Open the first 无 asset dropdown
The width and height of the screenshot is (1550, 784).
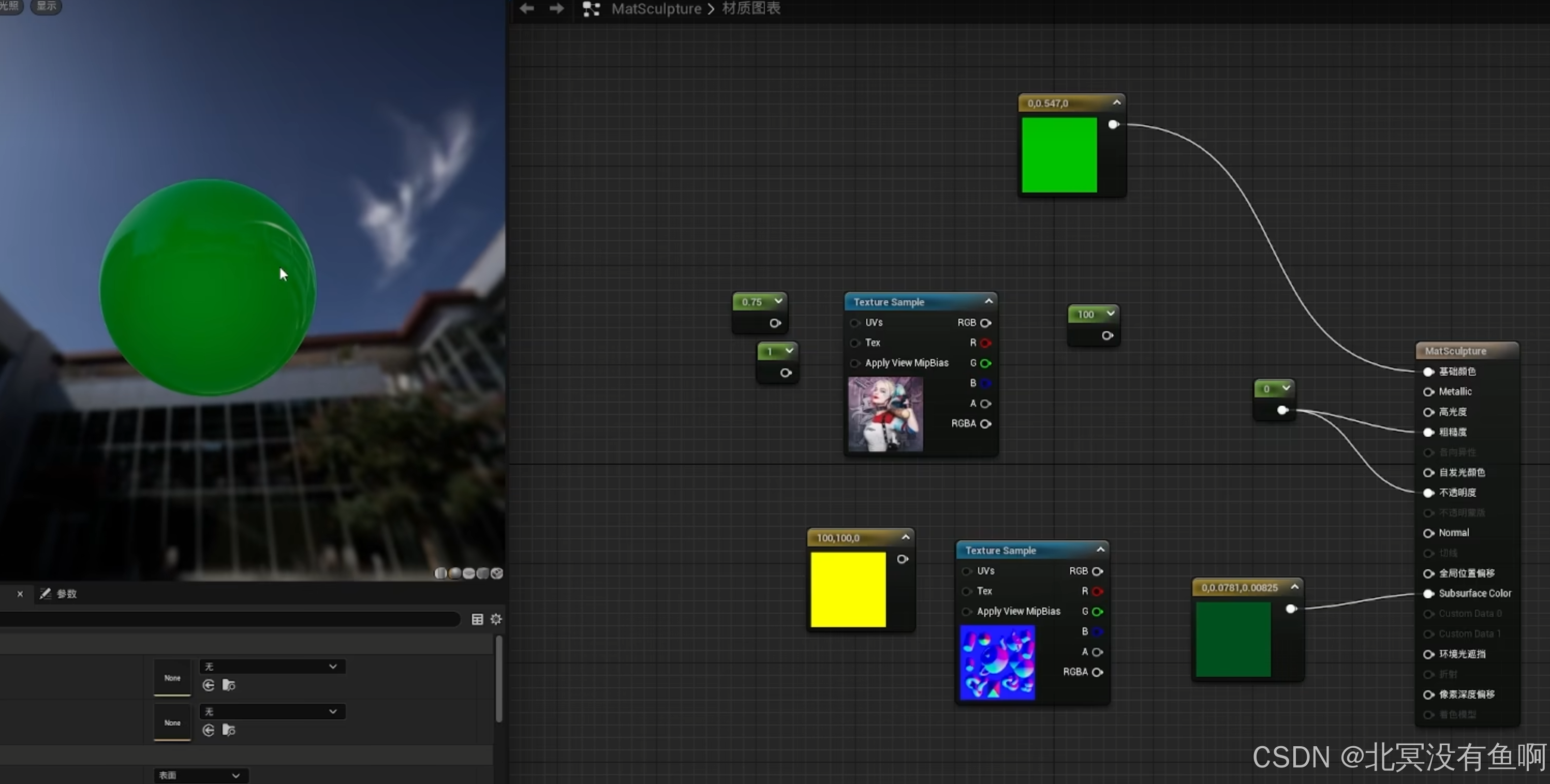coord(271,666)
